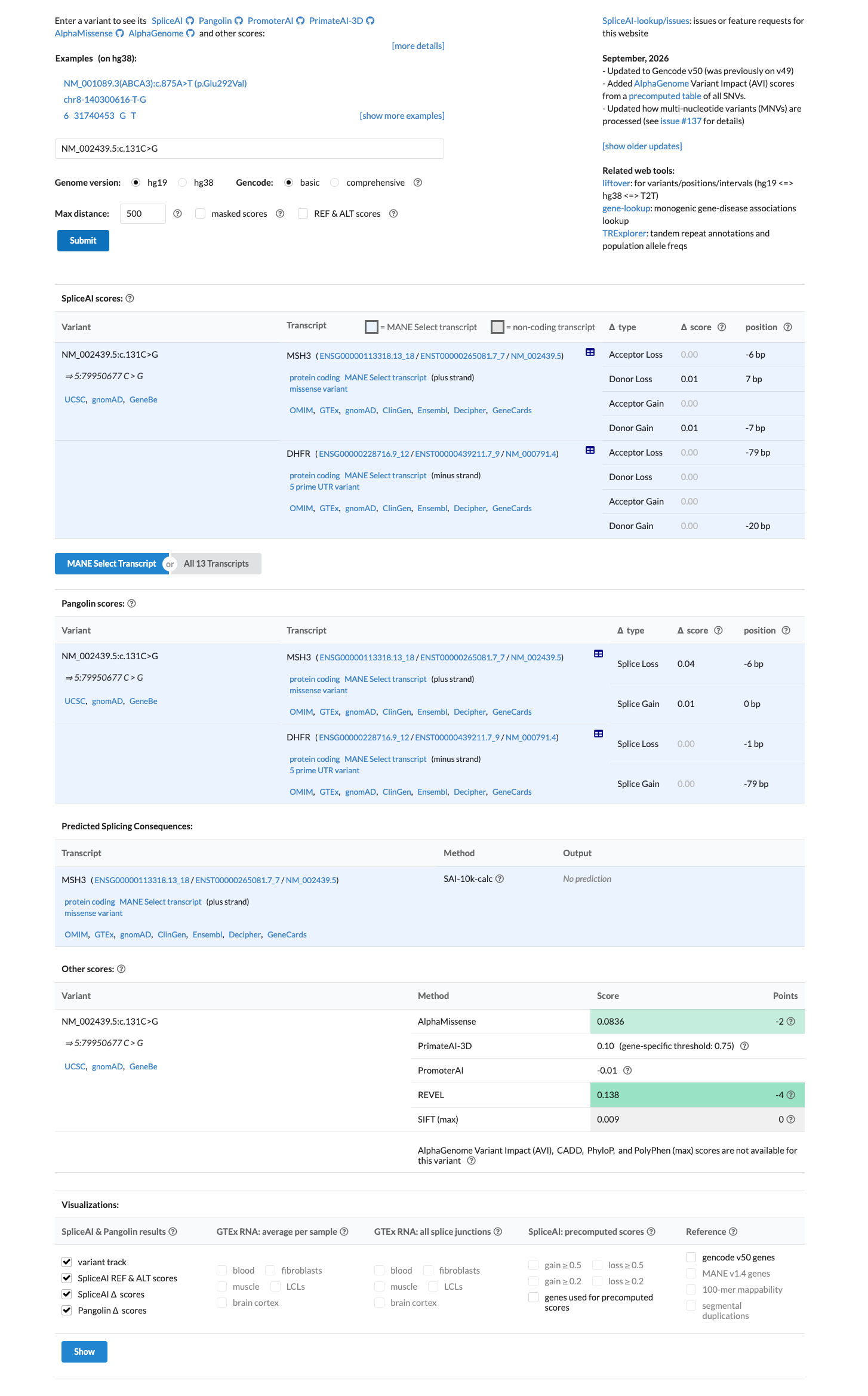Select the hg38 genome version
The width and height of the screenshot is (868, 1396).
tap(183, 183)
